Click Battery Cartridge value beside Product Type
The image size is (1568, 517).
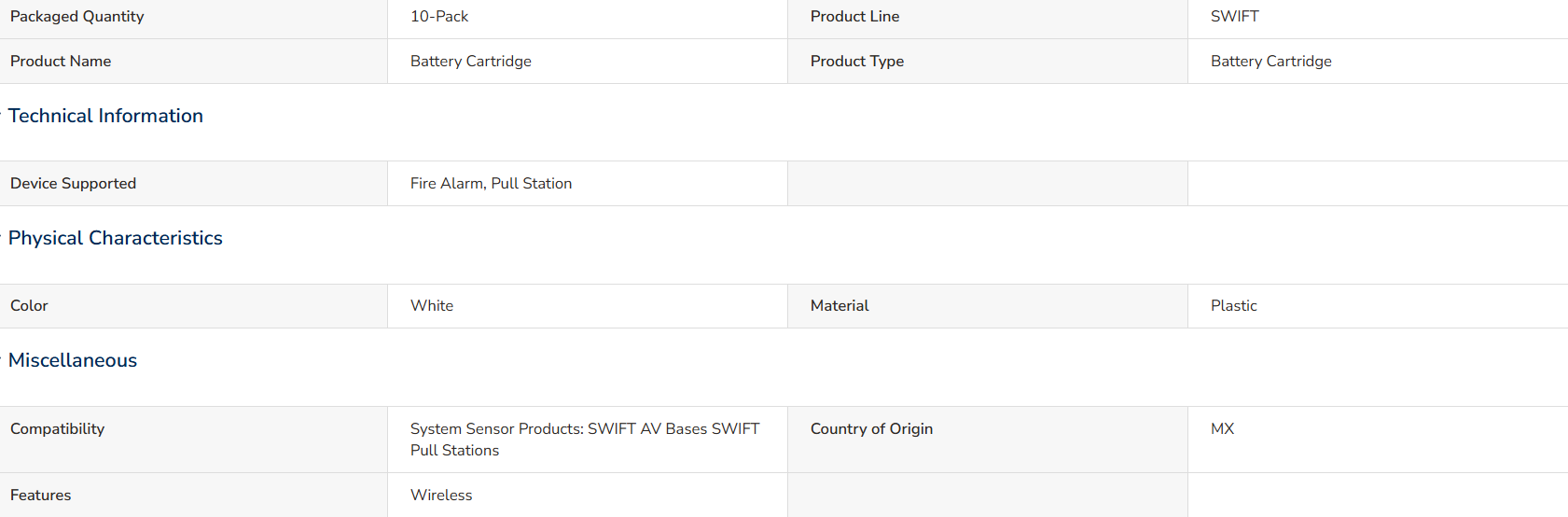(x=1271, y=62)
